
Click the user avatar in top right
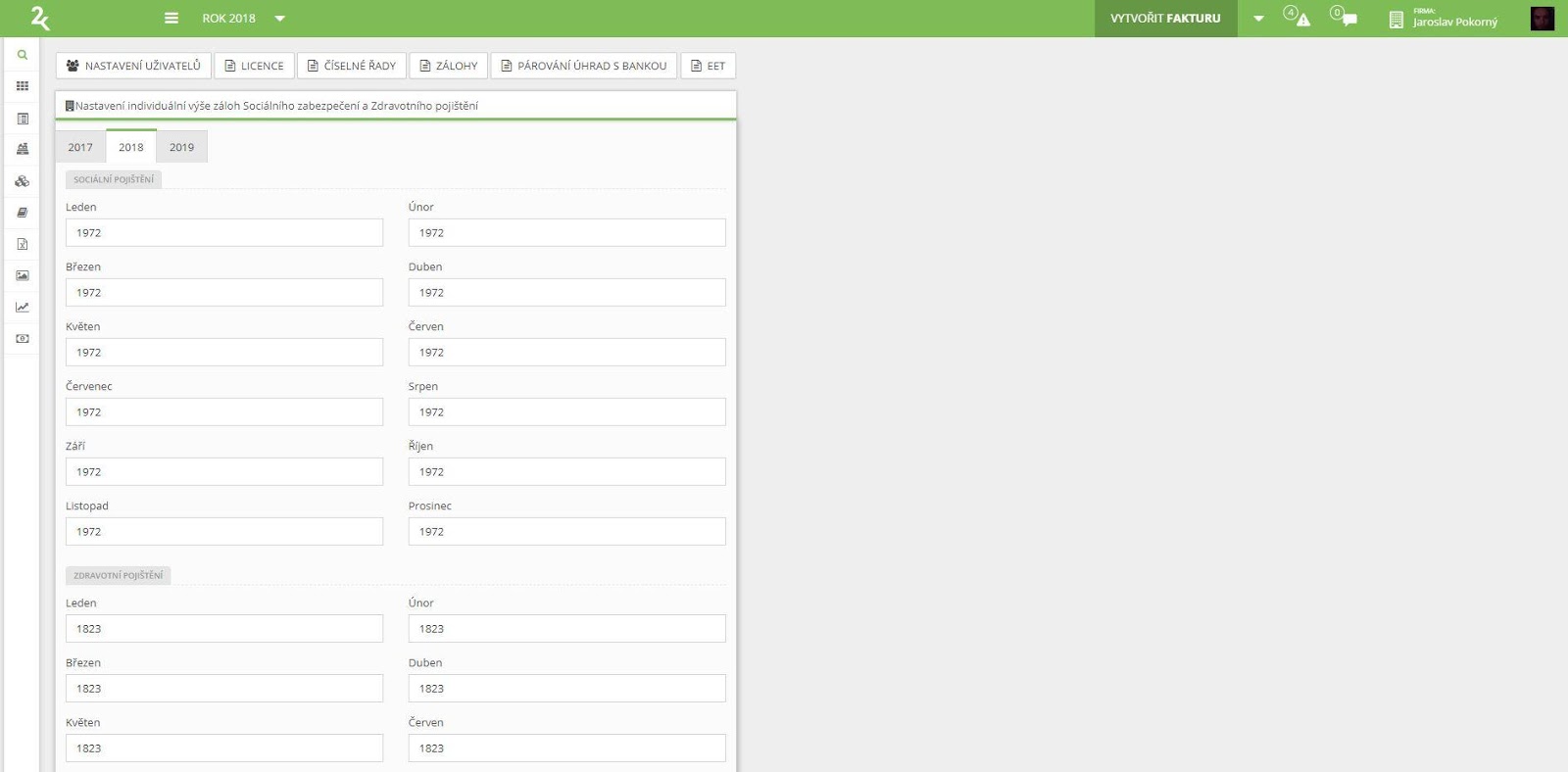1542,19
